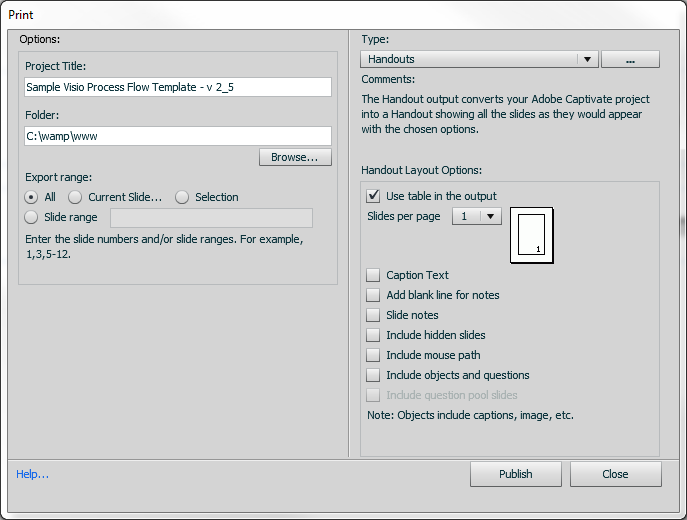The image size is (687, 520).
Task: Click the Project Title text field
Action: coord(178,87)
